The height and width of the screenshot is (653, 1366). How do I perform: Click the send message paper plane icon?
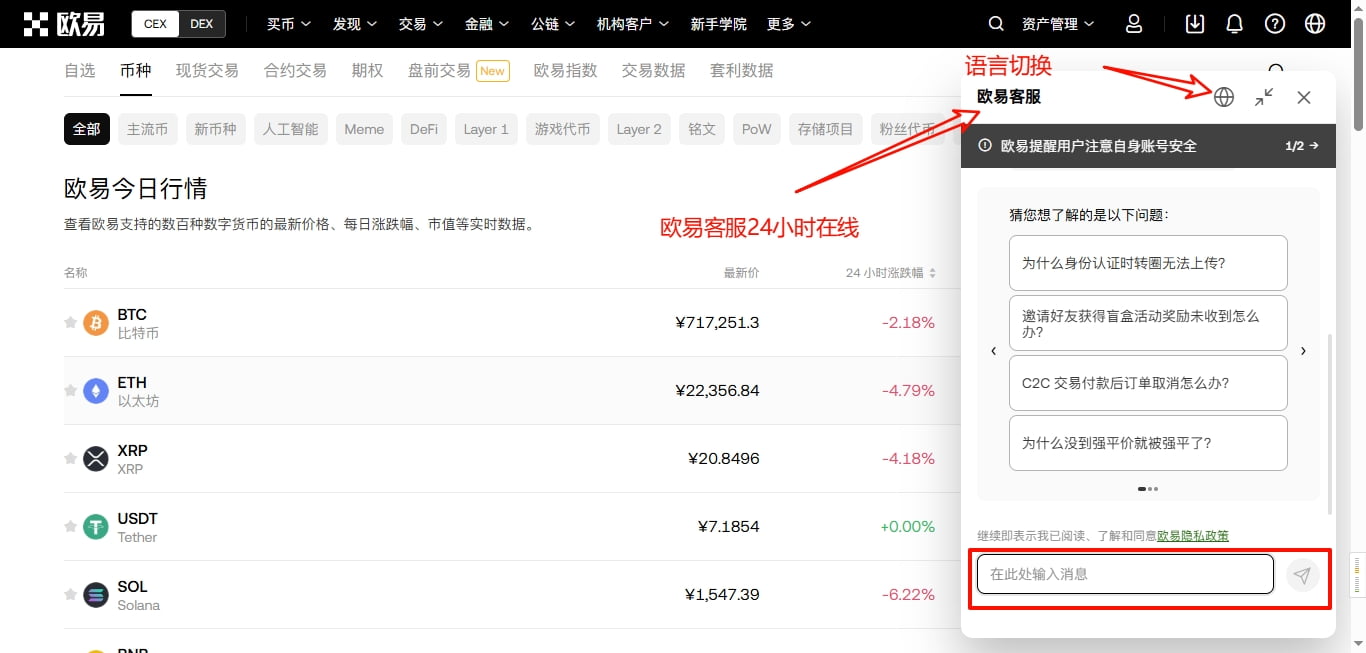(1302, 575)
